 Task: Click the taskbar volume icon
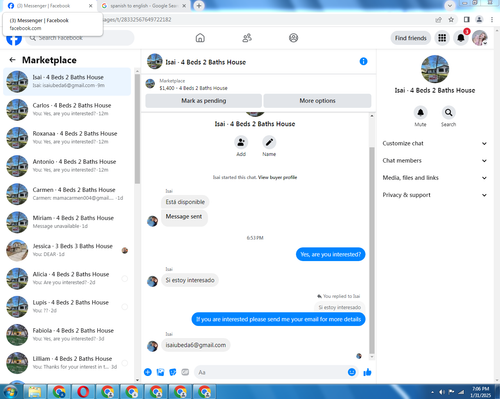click(x=442, y=392)
